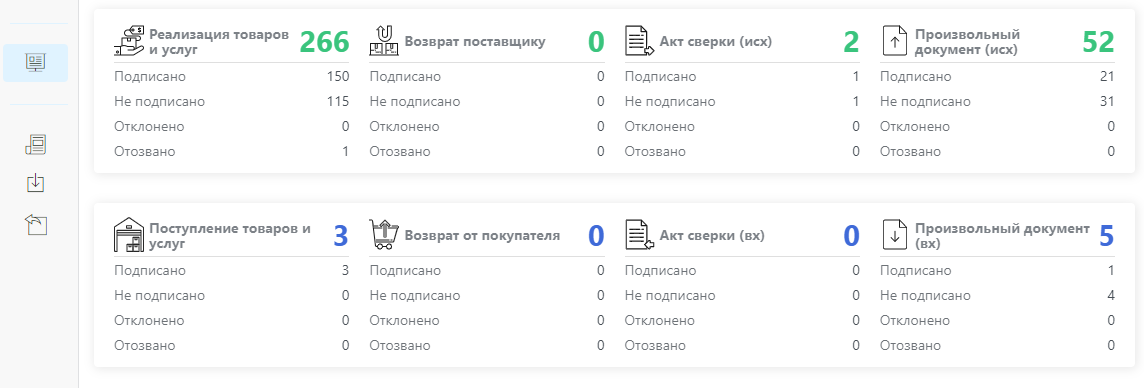The image size is (1144, 388).
Task: Select the incoming download sidebar icon
Action: [36, 183]
